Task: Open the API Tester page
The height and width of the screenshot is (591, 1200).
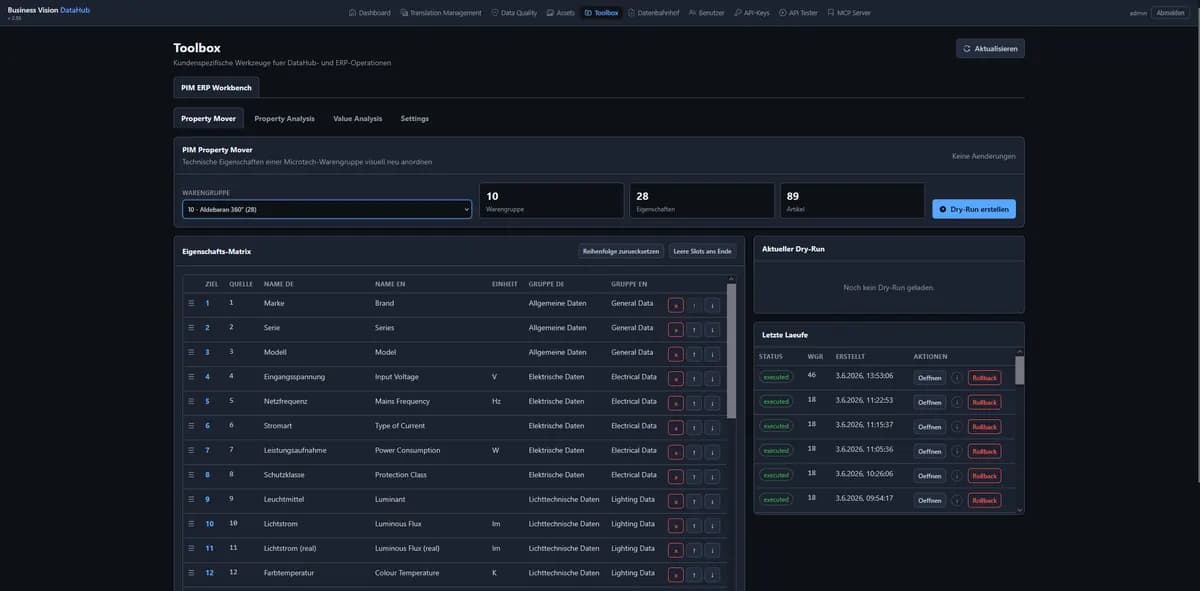Action: [798, 13]
